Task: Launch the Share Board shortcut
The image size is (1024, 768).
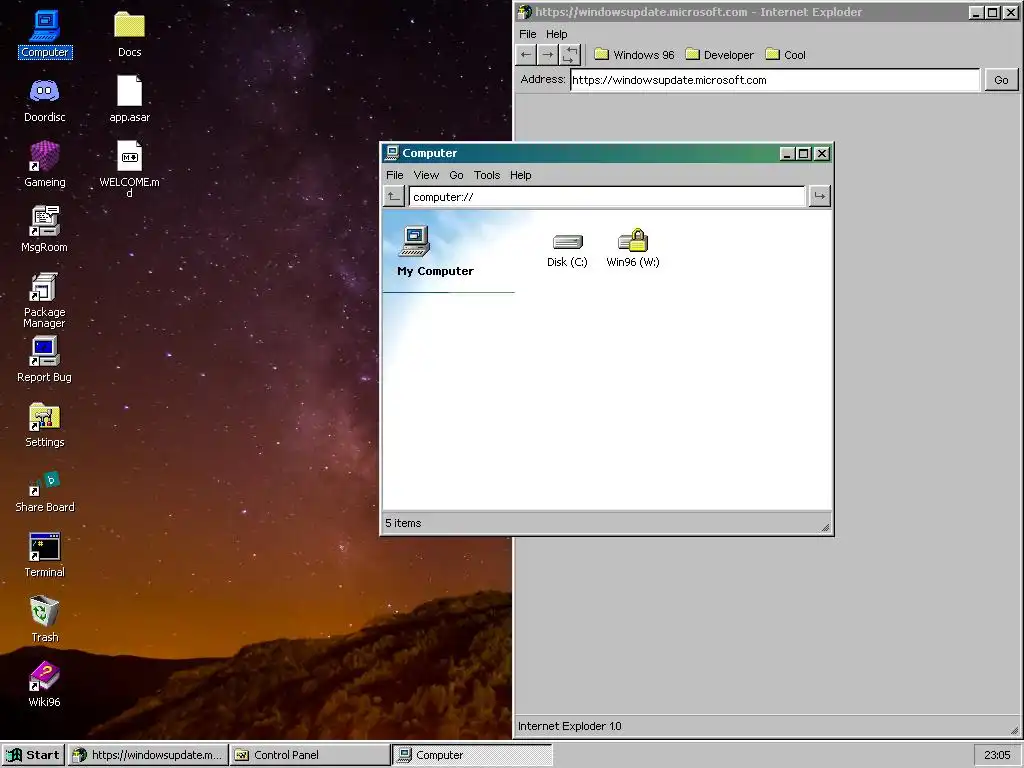Action: [x=44, y=490]
